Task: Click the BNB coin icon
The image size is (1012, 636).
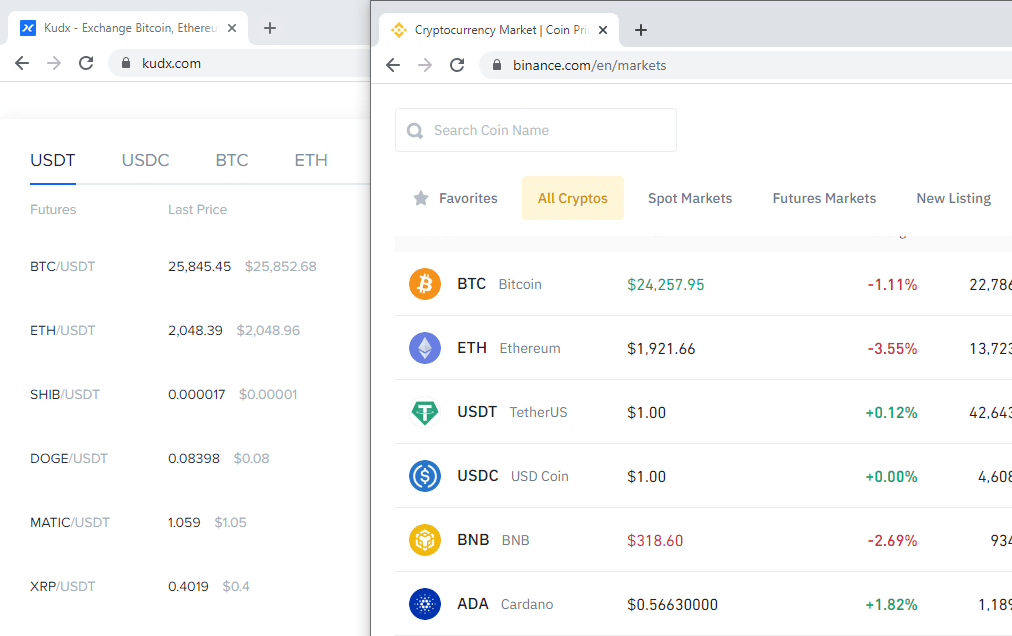Action: click(424, 540)
